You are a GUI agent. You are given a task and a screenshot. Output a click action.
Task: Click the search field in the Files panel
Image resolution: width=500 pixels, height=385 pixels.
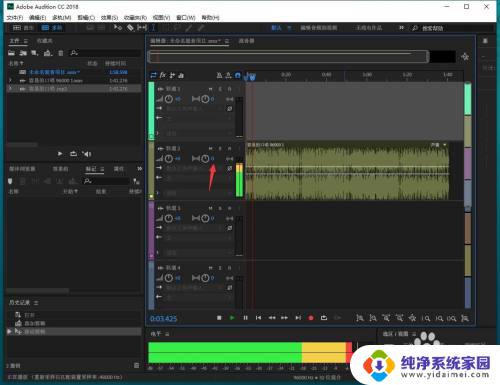[105, 53]
